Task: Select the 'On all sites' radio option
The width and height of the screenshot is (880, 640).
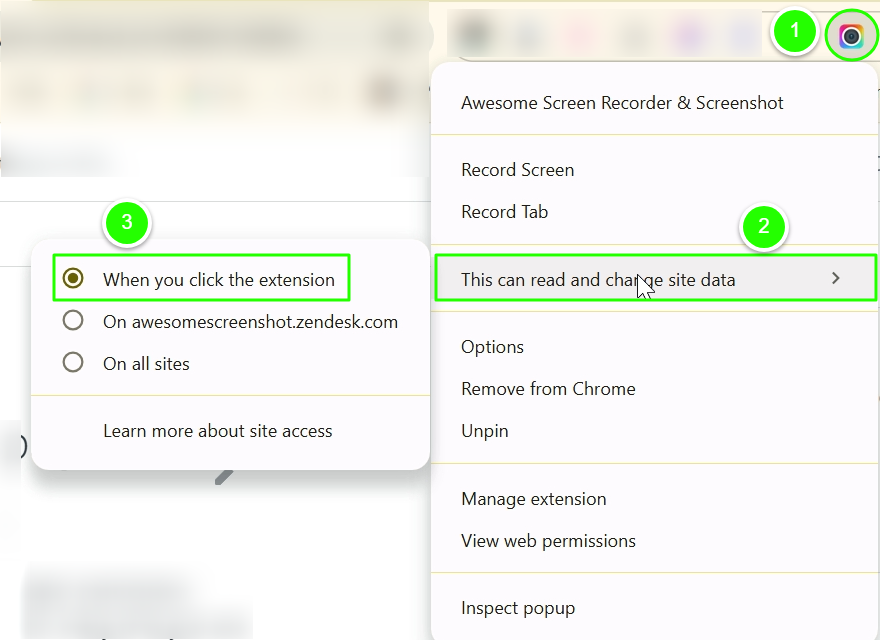Action: point(73,363)
